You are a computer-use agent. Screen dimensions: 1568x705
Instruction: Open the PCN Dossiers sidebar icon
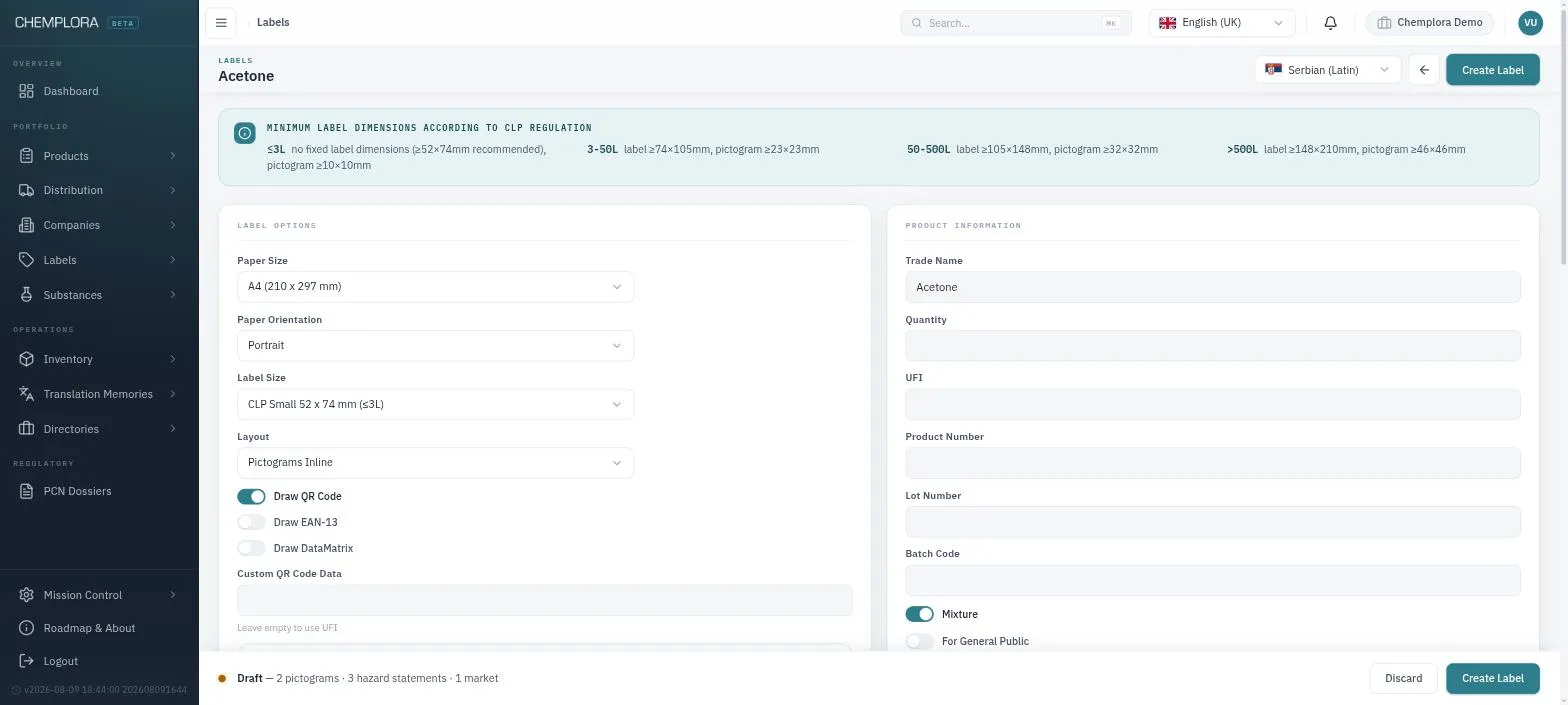27,491
